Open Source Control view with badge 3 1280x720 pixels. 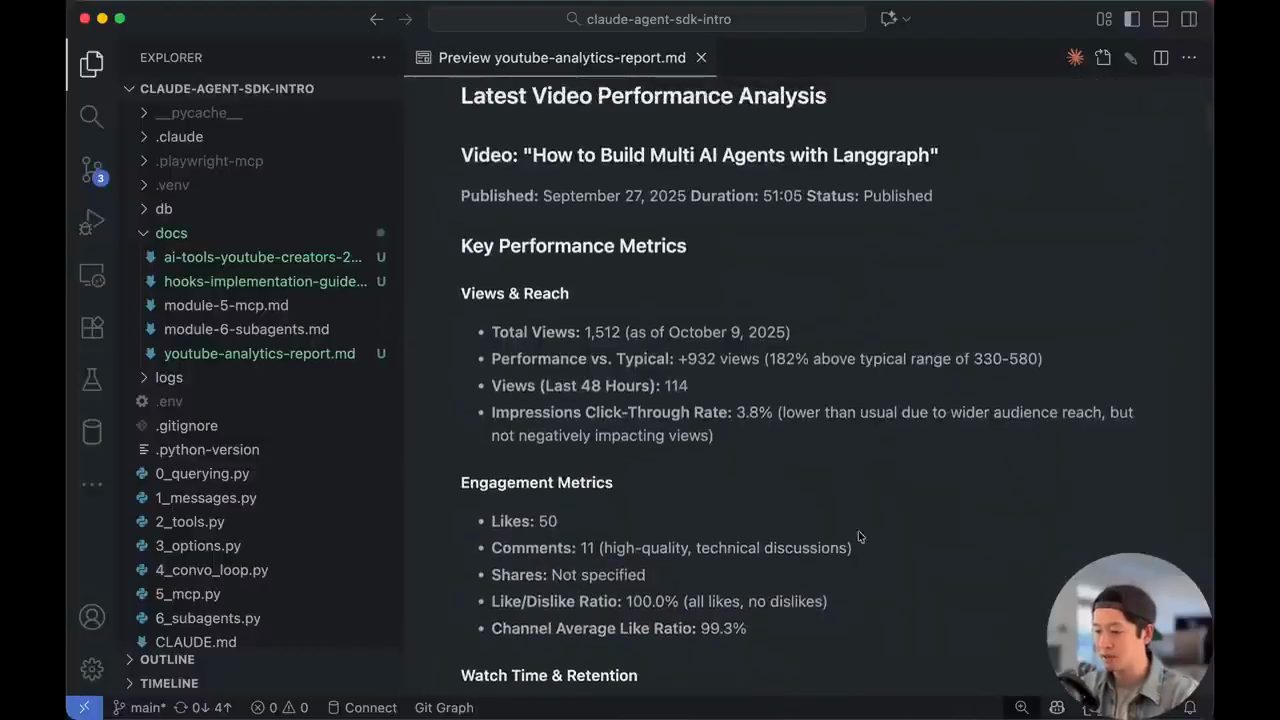91,170
